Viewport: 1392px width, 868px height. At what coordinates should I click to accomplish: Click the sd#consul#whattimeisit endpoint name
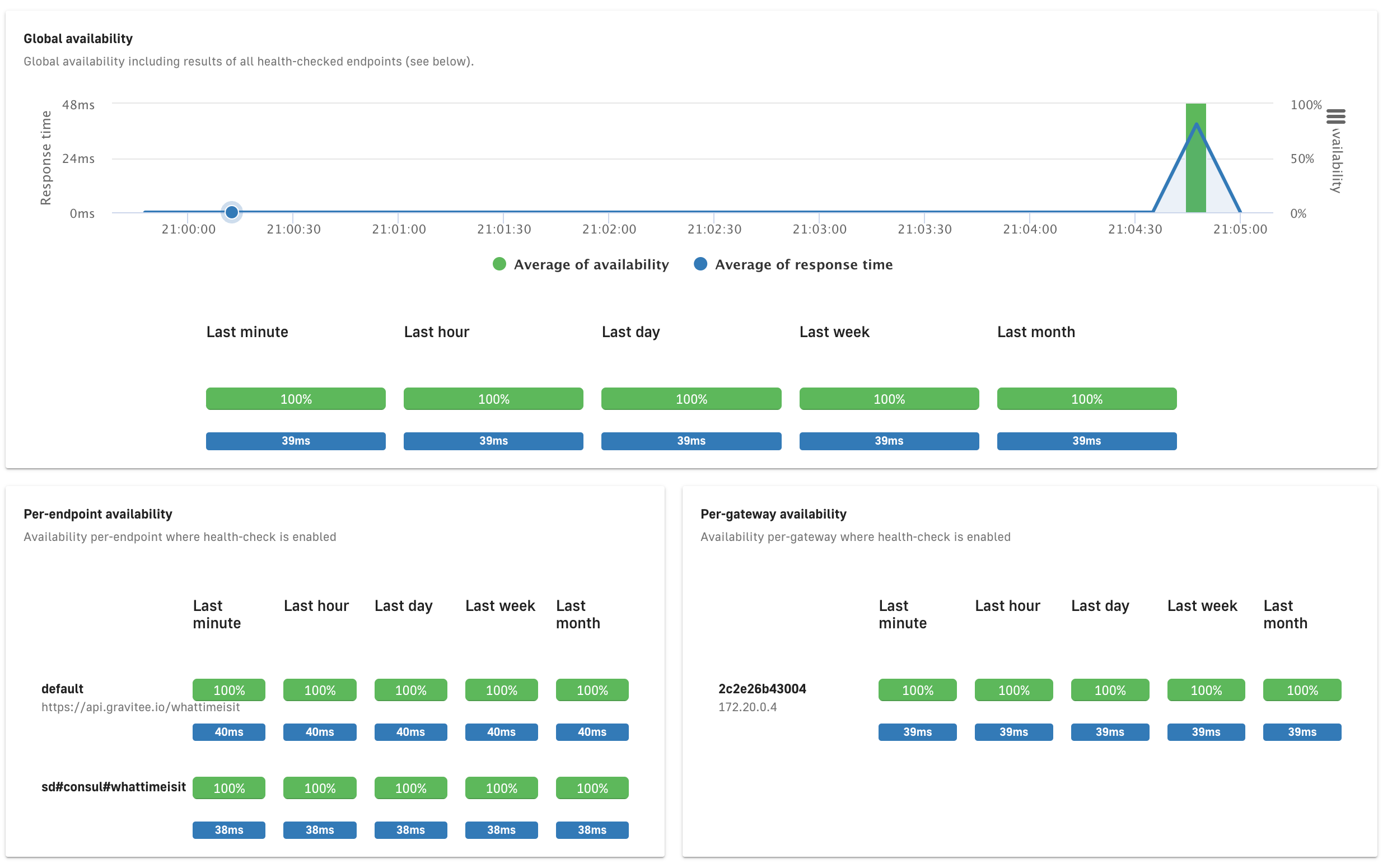[x=114, y=787]
